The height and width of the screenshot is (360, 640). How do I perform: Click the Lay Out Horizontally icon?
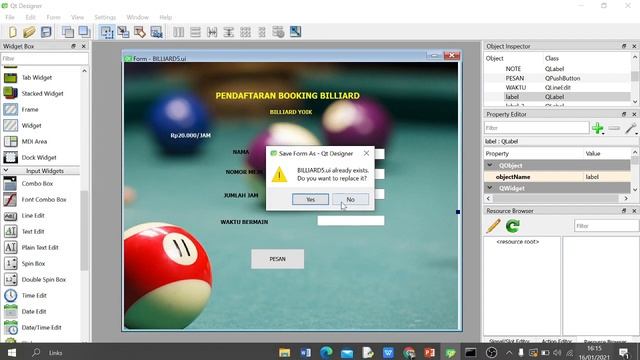click(178, 32)
